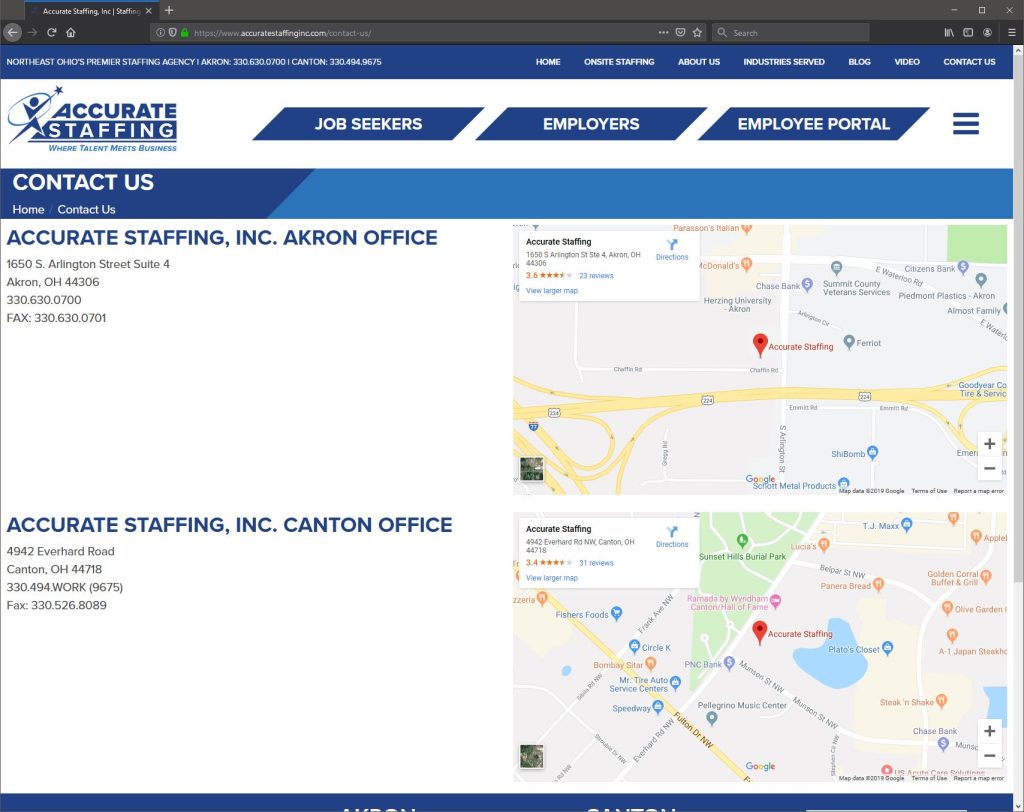Zoom out on the Akron map
This screenshot has width=1024, height=812.
pyautogui.click(x=989, y=468)
